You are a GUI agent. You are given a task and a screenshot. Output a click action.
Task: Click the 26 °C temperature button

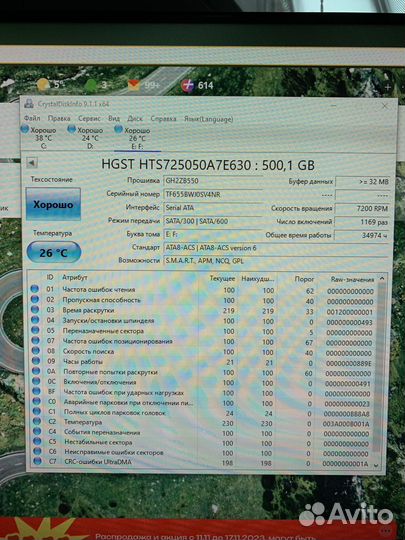point(54,253)
